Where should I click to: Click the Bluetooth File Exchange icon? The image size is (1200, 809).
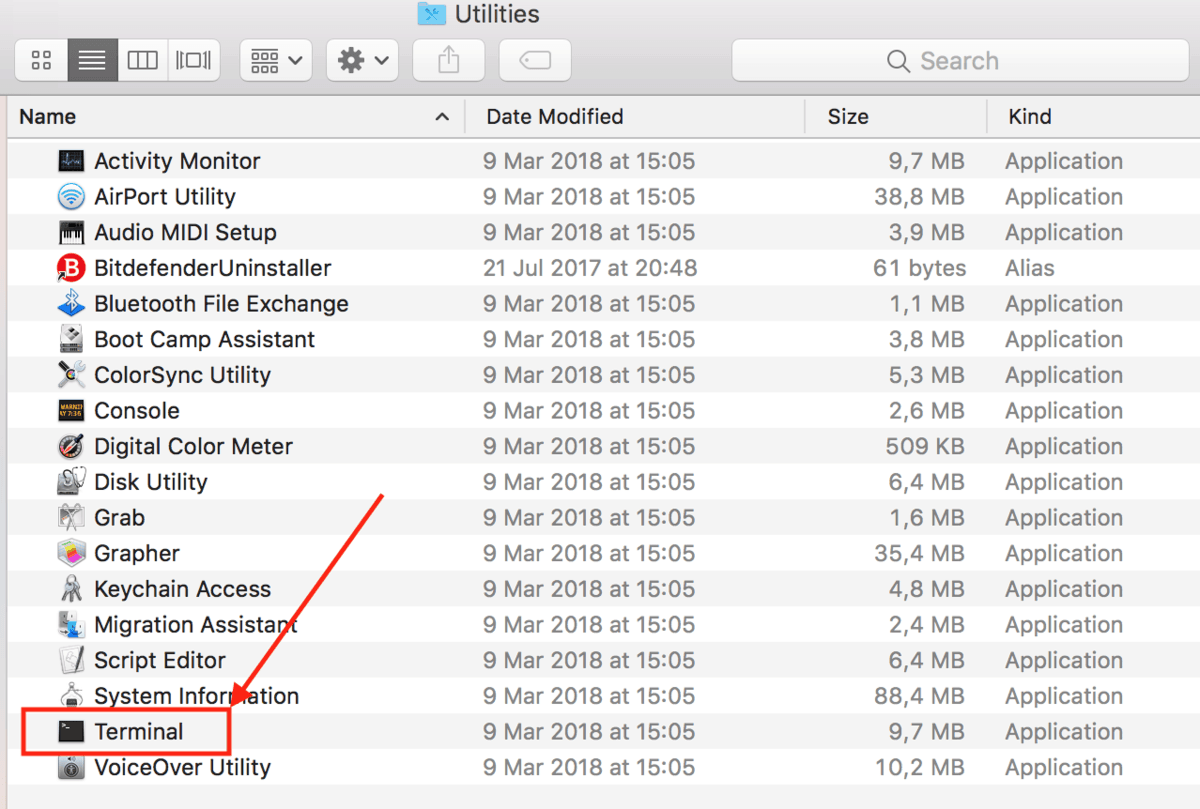coord(72,304)
